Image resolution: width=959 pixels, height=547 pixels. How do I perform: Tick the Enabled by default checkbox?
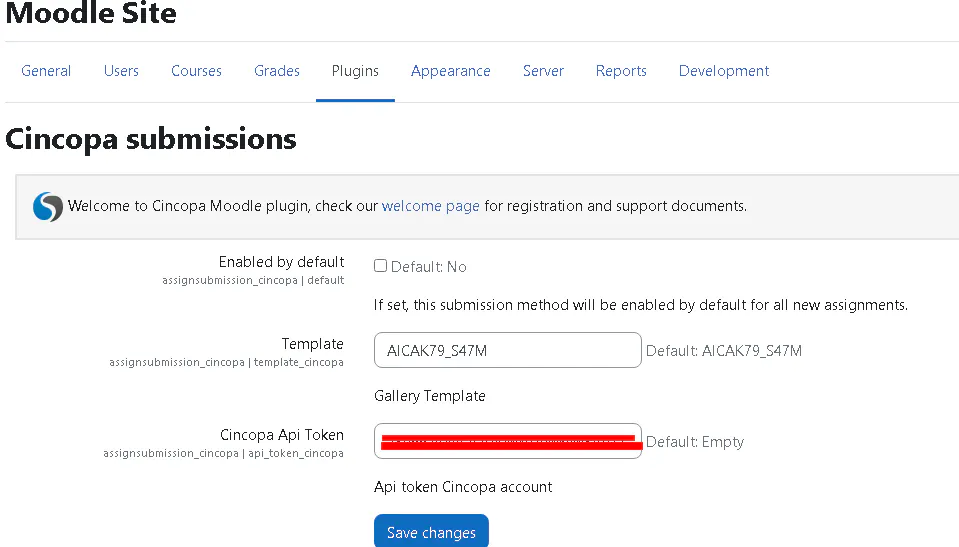(380, 266)
